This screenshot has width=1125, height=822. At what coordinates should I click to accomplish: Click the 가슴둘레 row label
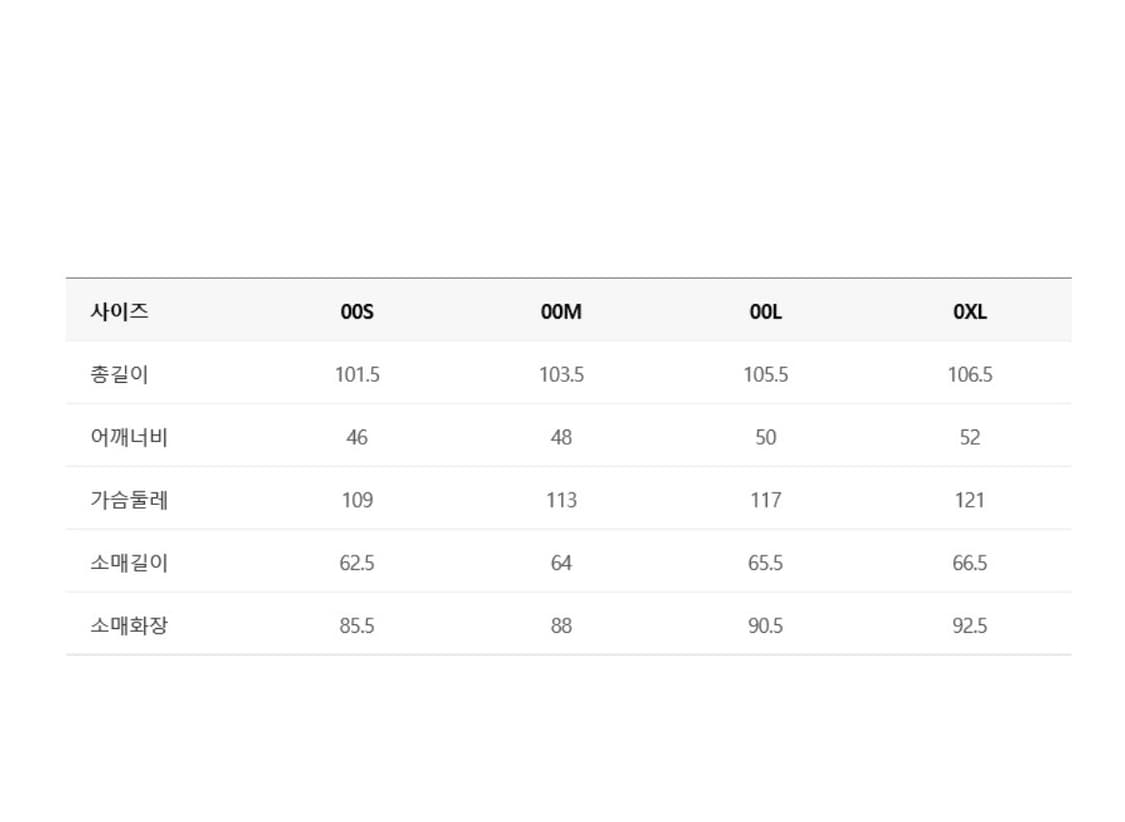click(x=129, y=500)
